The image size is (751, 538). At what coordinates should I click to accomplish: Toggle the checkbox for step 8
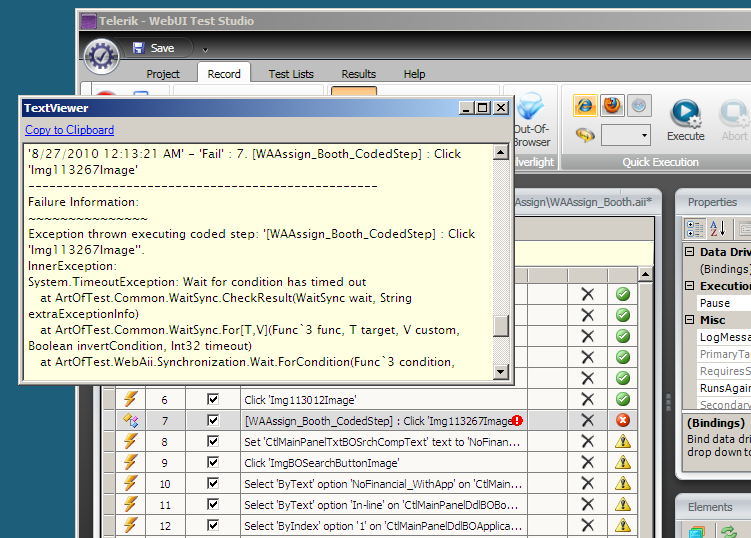(x=213, y=441)
